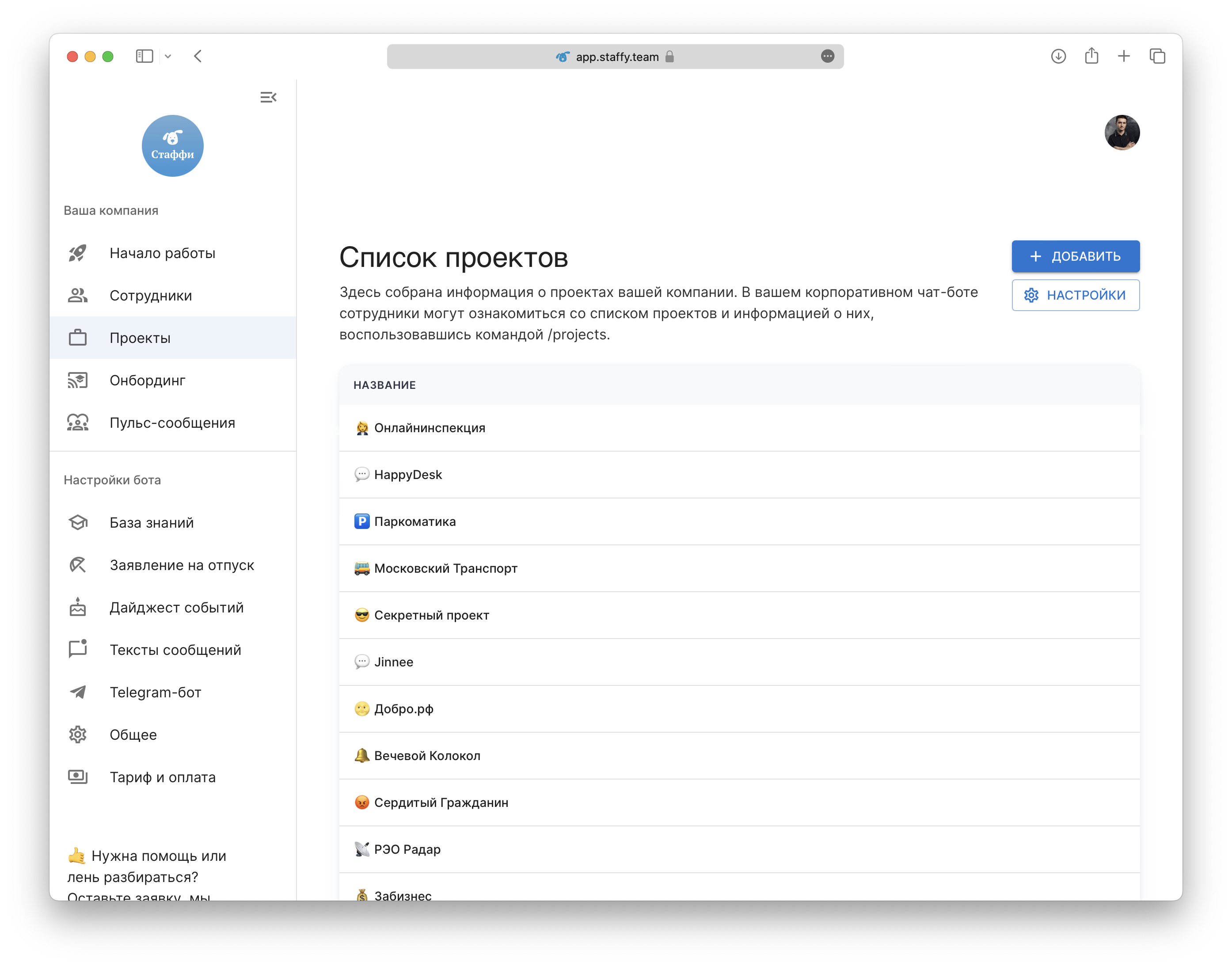Expand the Safari sidebar dropdown chevron
This screenshot has width=1232, height=966.
168,57
